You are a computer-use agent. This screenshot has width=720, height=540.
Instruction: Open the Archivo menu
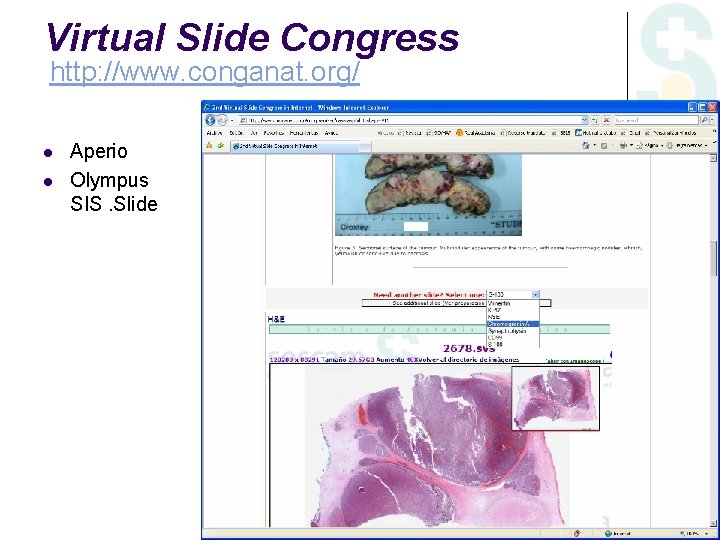(x=214, y=133)
